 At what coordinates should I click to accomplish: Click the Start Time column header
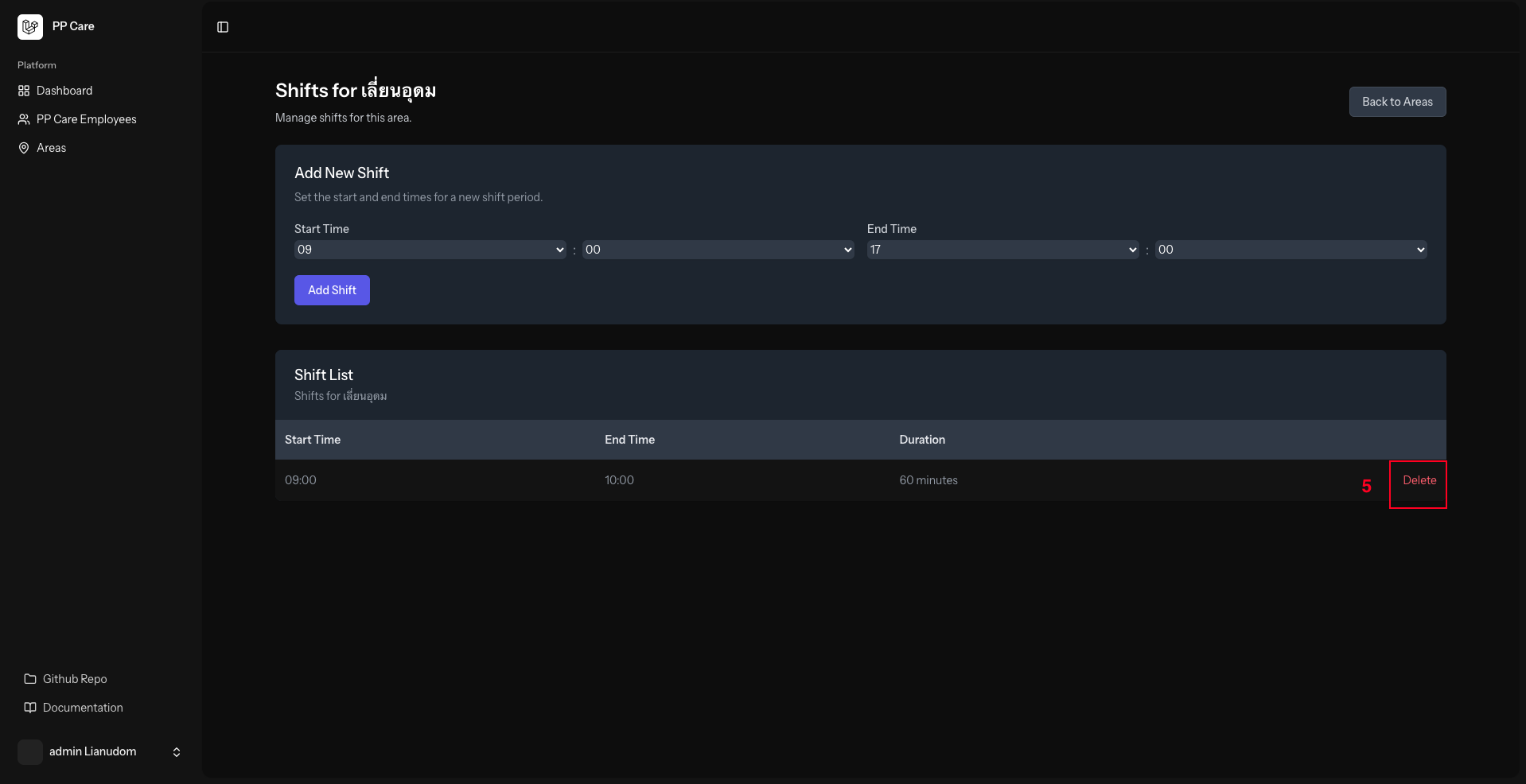click(x=313, y=440)
